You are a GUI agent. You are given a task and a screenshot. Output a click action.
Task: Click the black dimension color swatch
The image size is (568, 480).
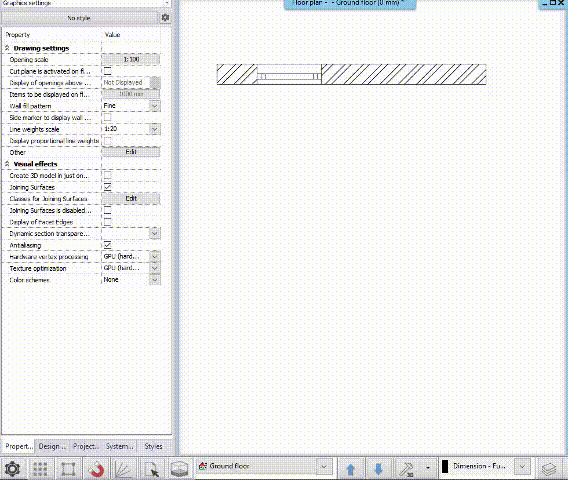click(445, 467)
